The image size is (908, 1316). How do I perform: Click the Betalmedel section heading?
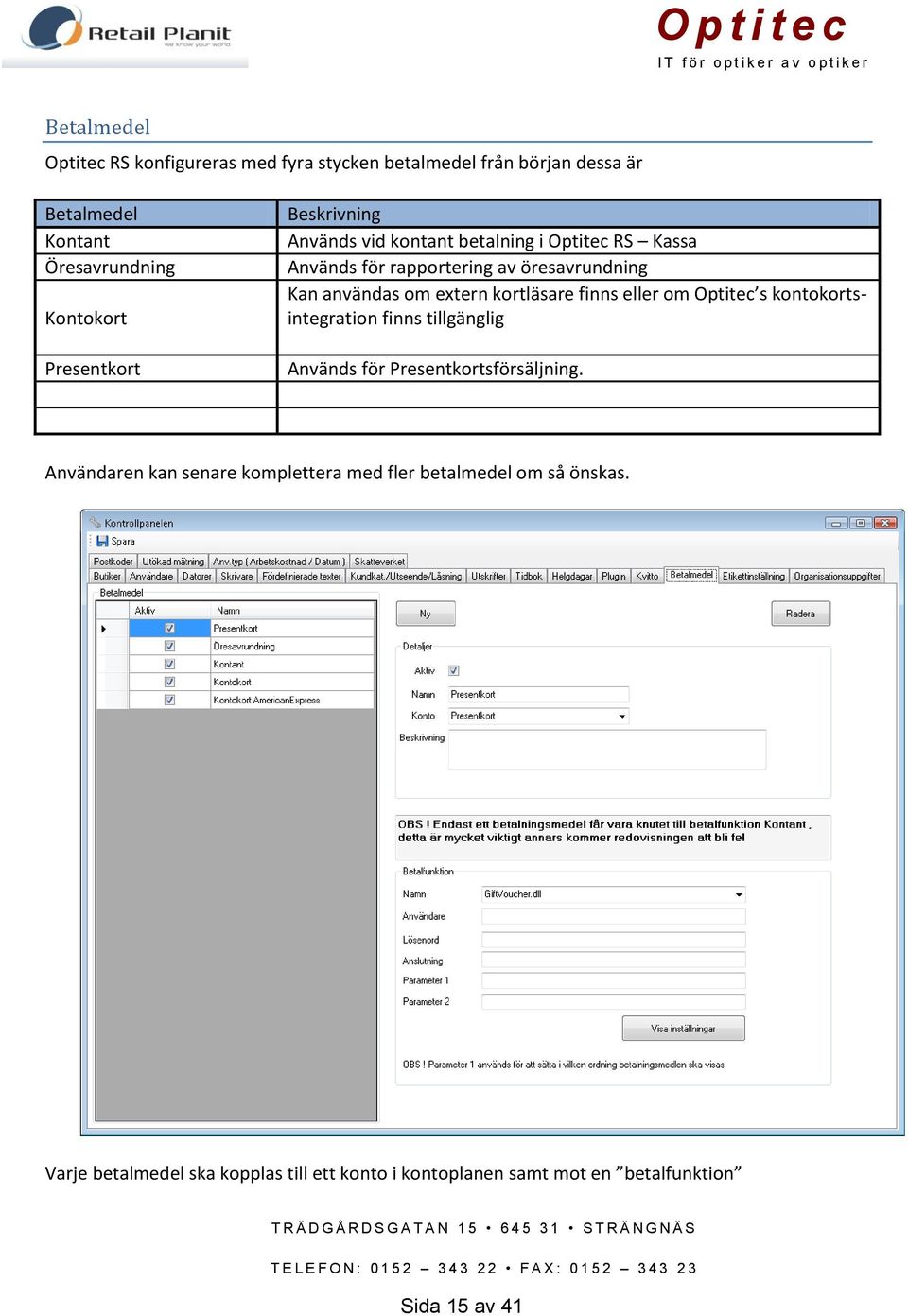click(x=97, y=128)
